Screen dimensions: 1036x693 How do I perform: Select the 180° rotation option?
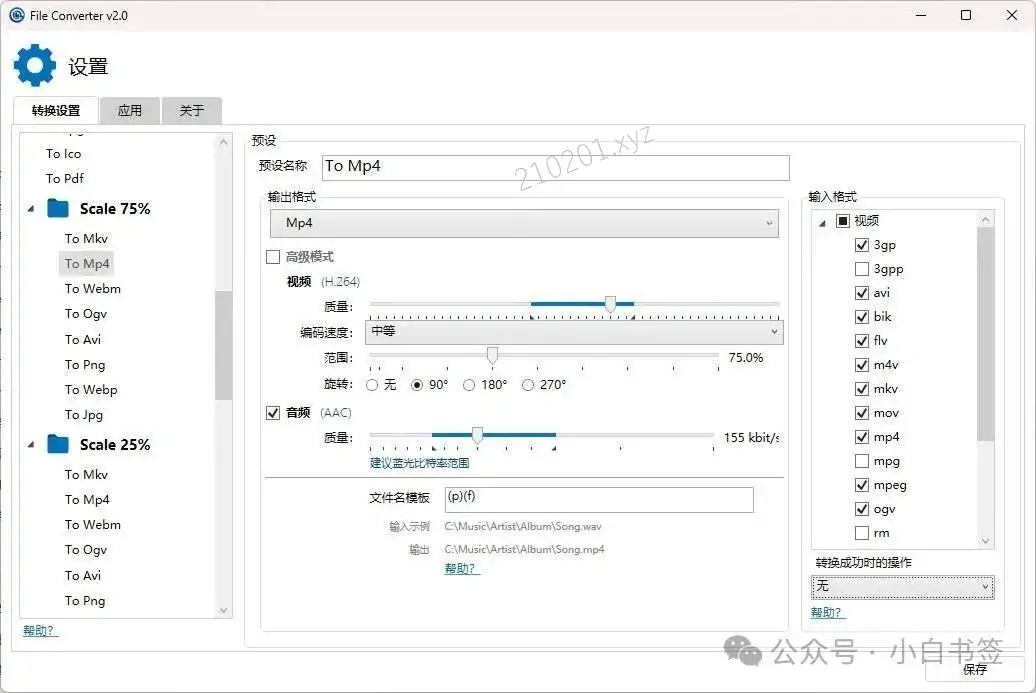point(469,385)
